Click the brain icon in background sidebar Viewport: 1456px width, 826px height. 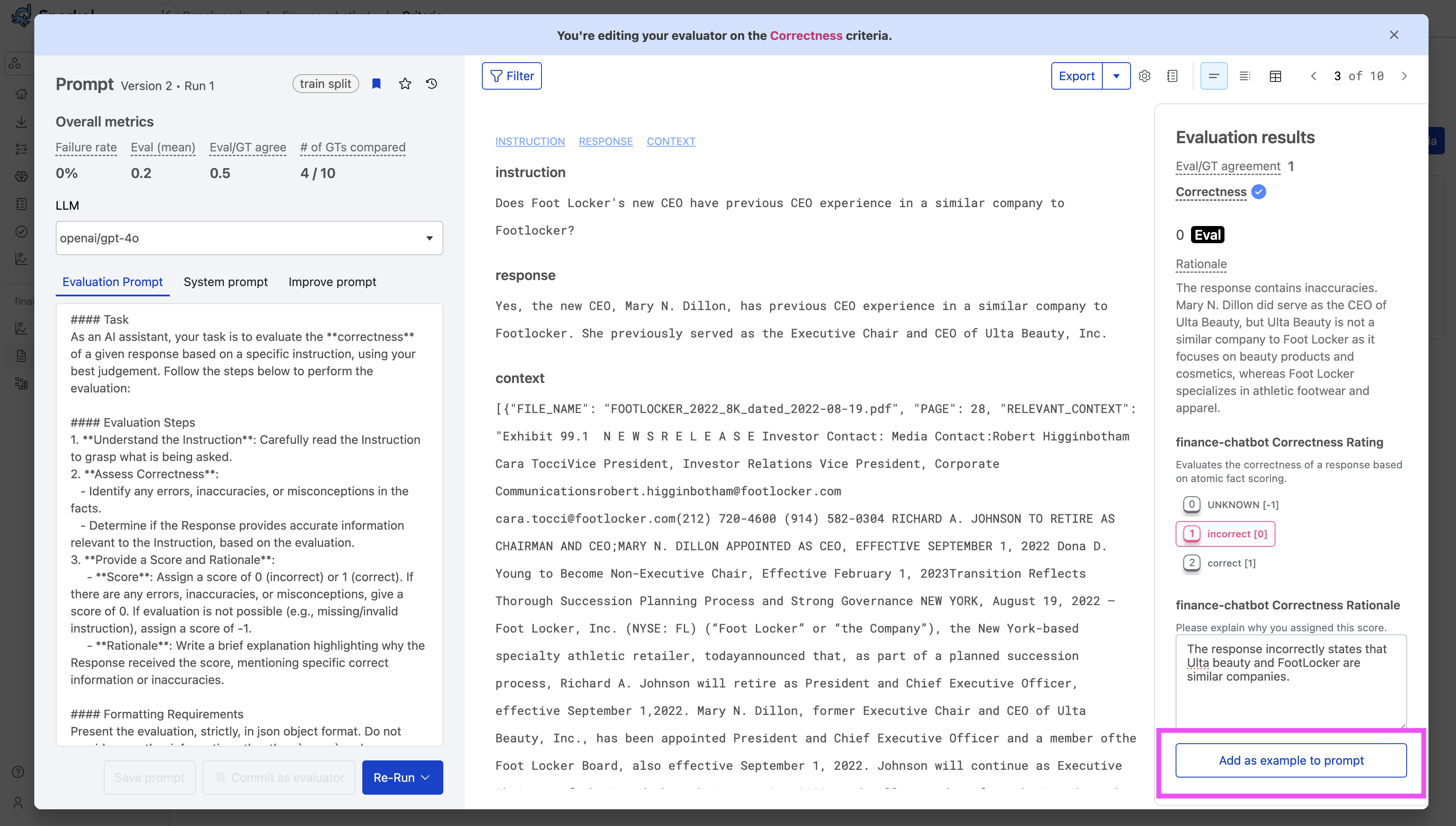[21, 176]
